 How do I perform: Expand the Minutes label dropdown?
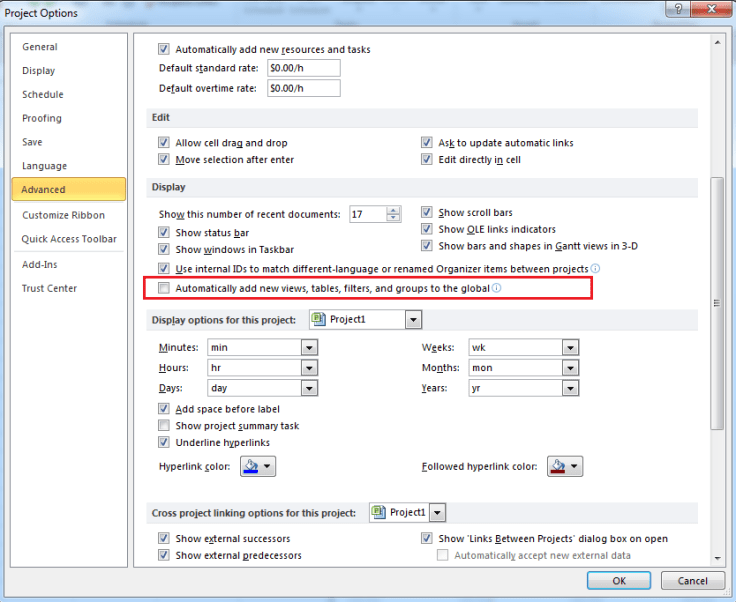coord(309,348)
